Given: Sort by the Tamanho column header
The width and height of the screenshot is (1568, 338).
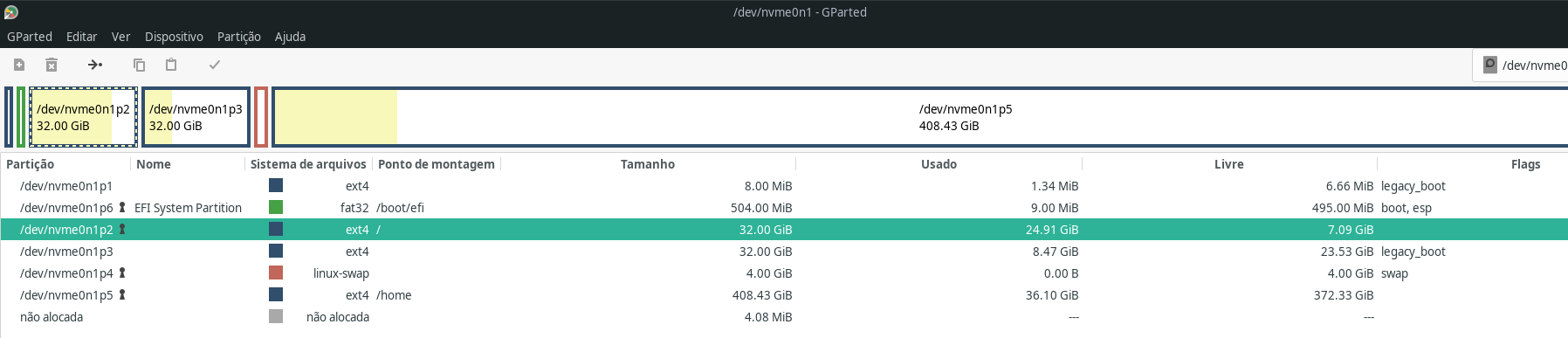Looking at the screenshot, I should (x=648, y=164).
